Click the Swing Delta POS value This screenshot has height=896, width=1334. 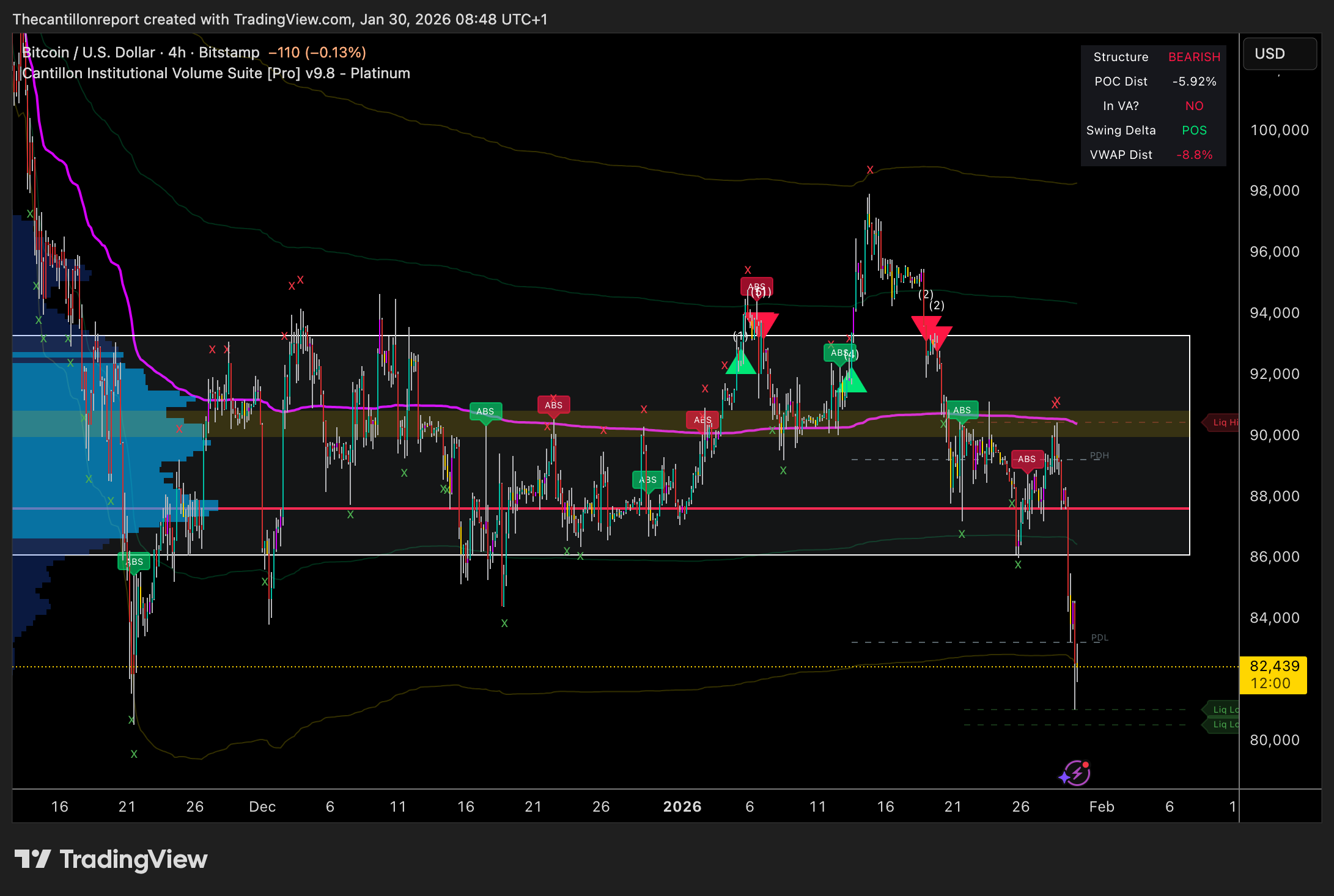1193,130
